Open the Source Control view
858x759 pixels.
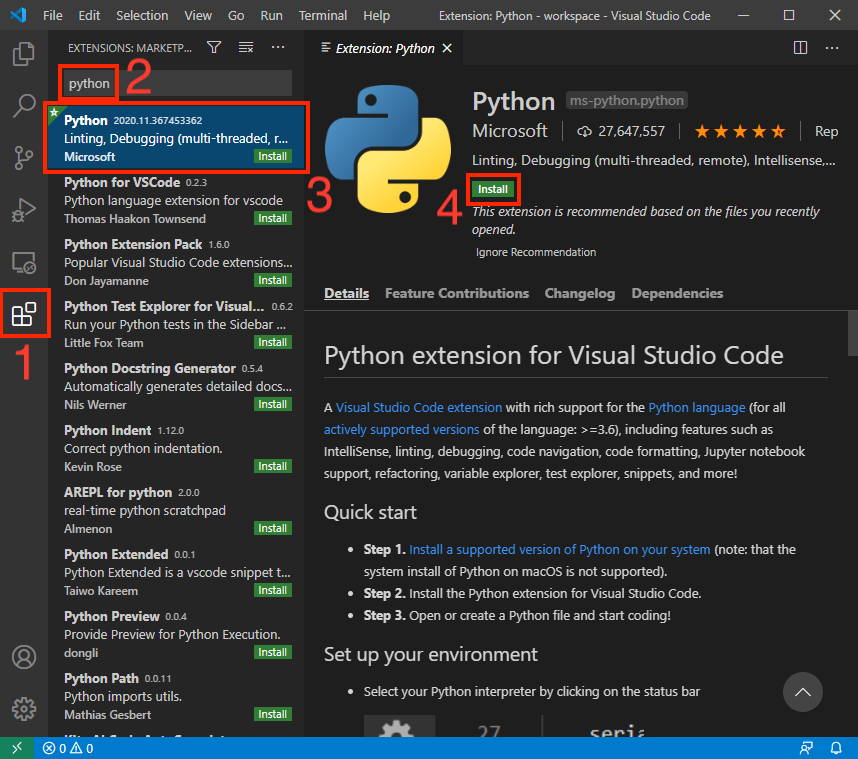click(x=24, y=158)
